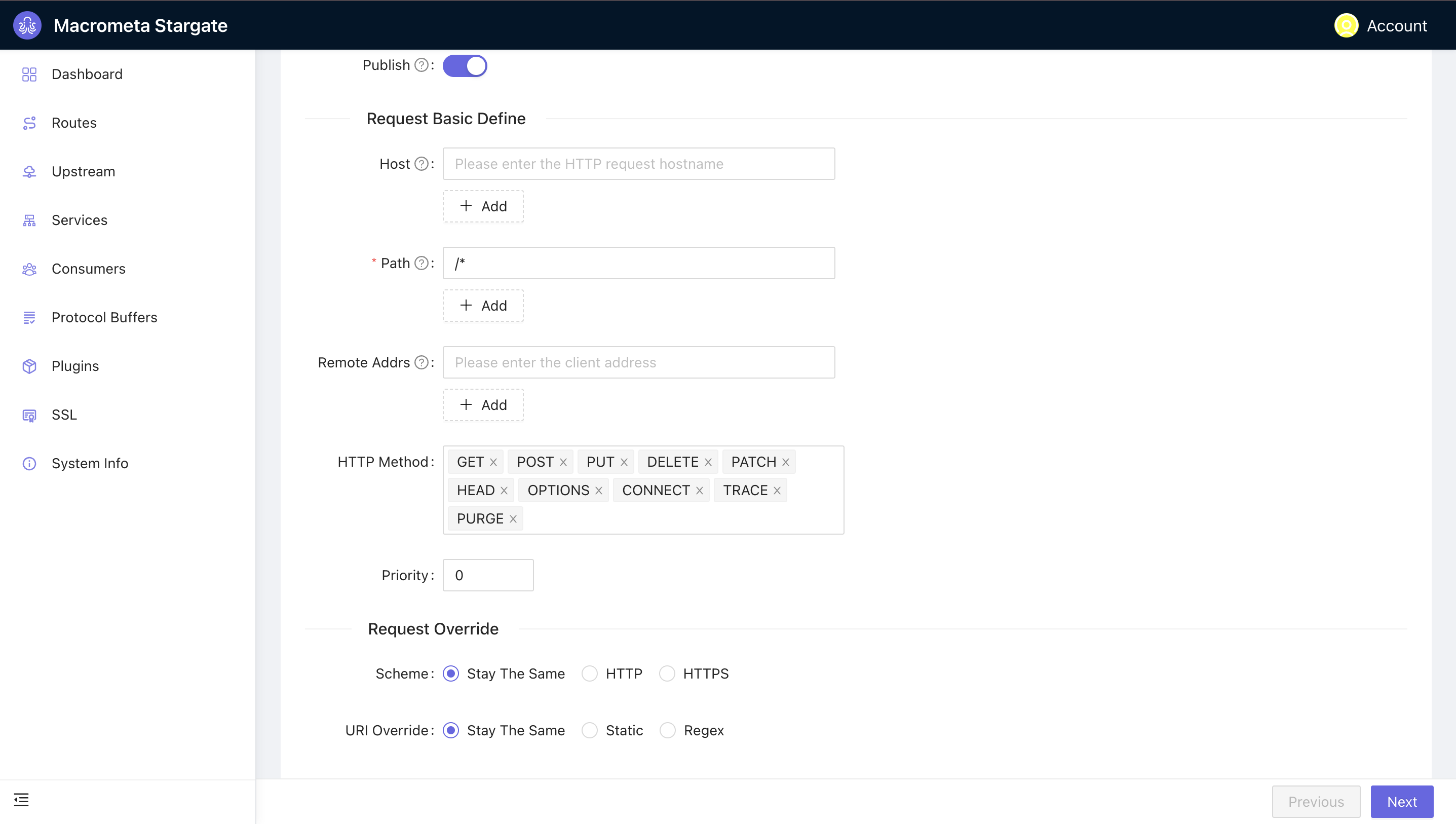Click the Plugins cube icon
The height and width of the screenshot is (824, 1456).
(29, 366)
